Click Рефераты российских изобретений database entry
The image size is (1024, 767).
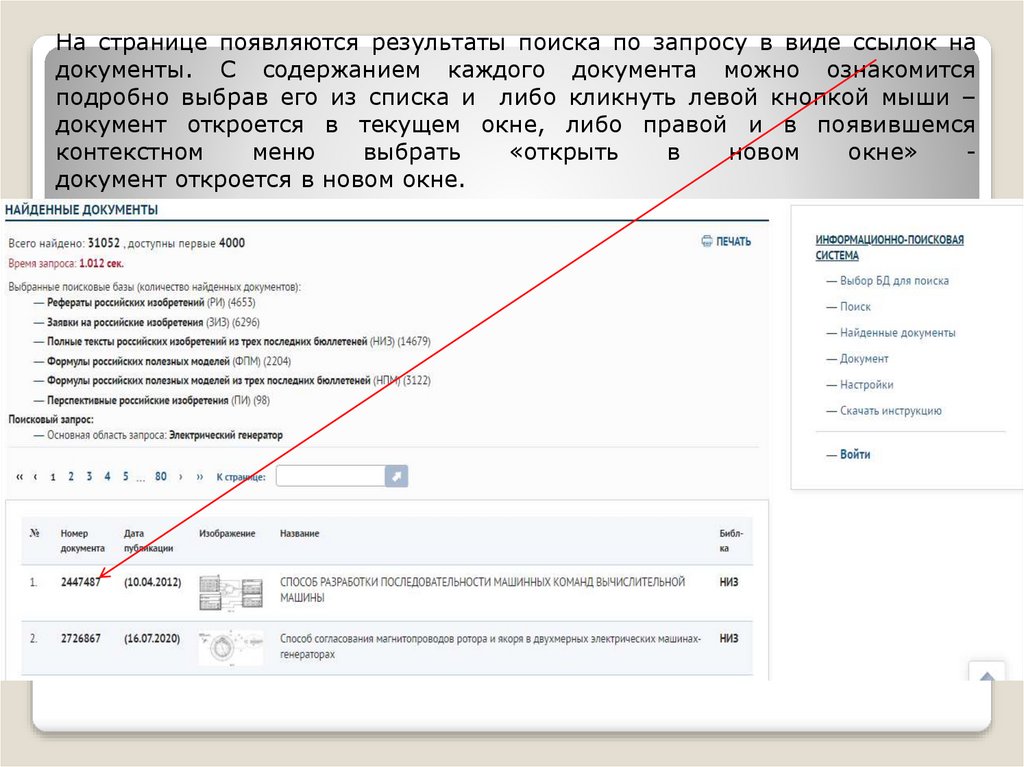point(150,302)
